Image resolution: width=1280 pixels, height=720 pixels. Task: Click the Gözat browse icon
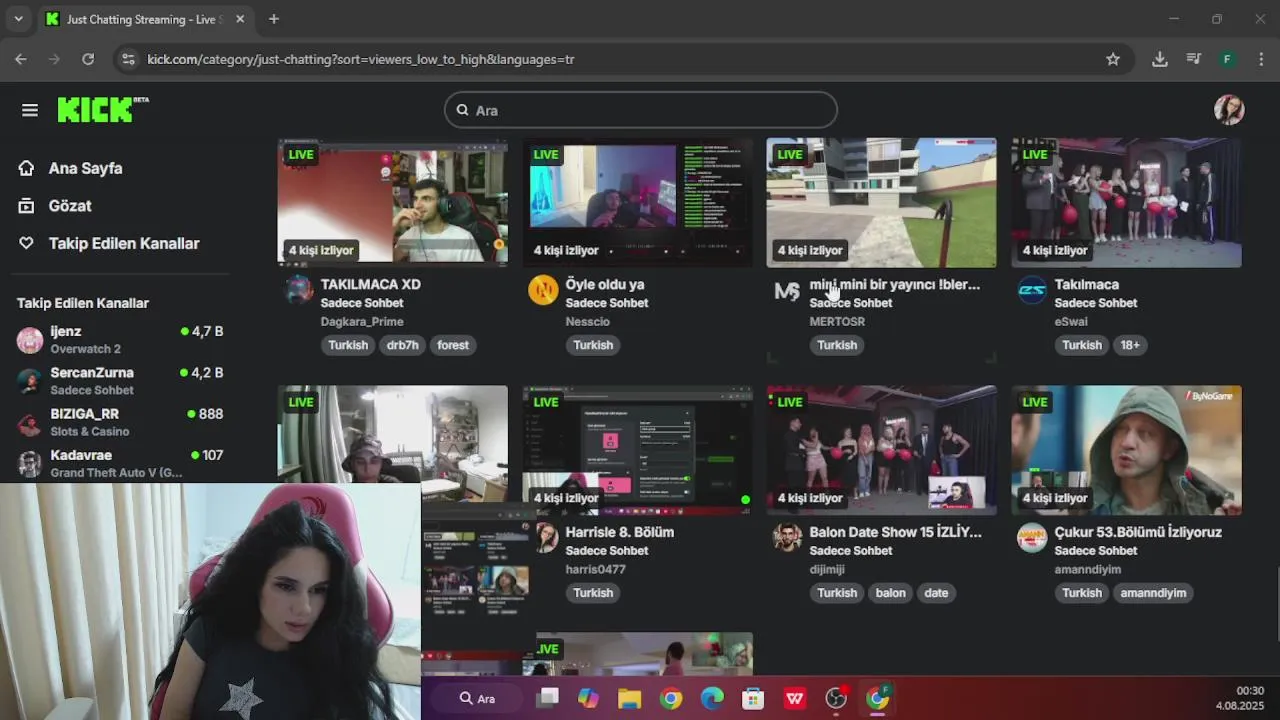tap(26, 205)
